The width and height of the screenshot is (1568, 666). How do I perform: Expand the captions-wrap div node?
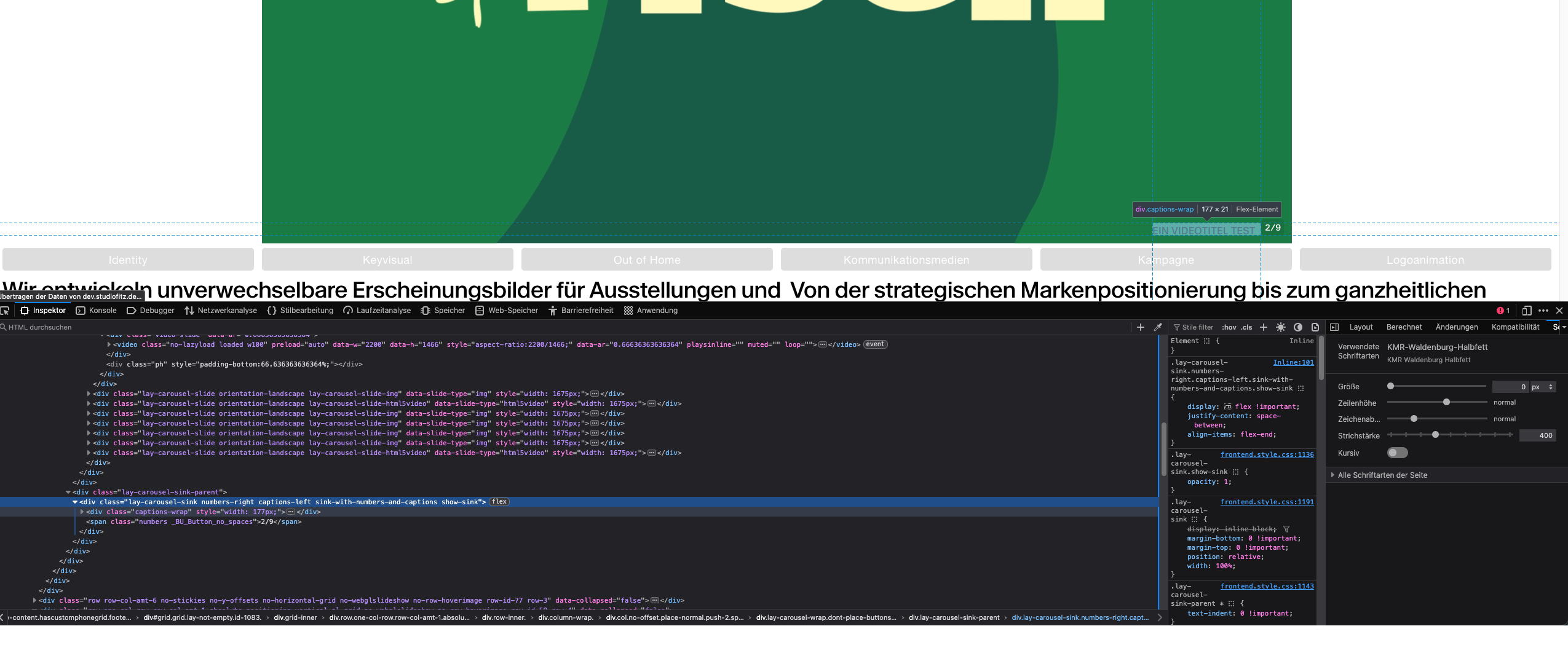tap(82, 512)
